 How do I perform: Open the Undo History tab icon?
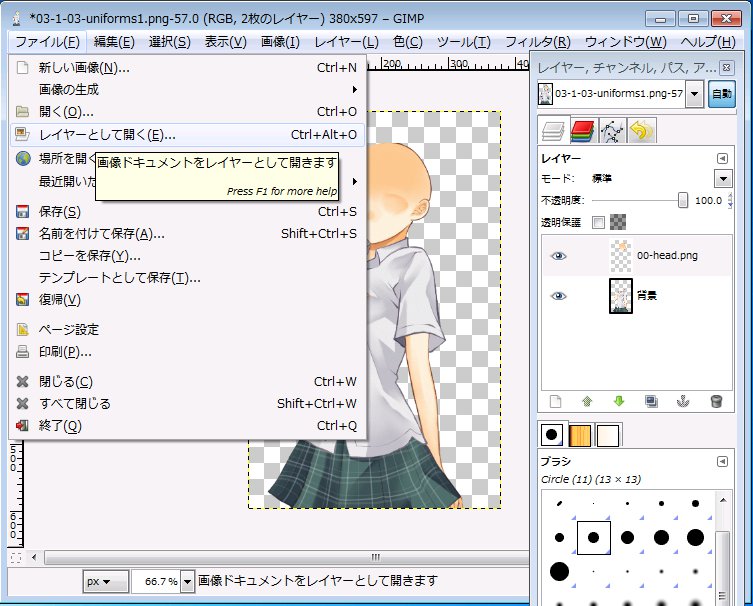point(642,130)
